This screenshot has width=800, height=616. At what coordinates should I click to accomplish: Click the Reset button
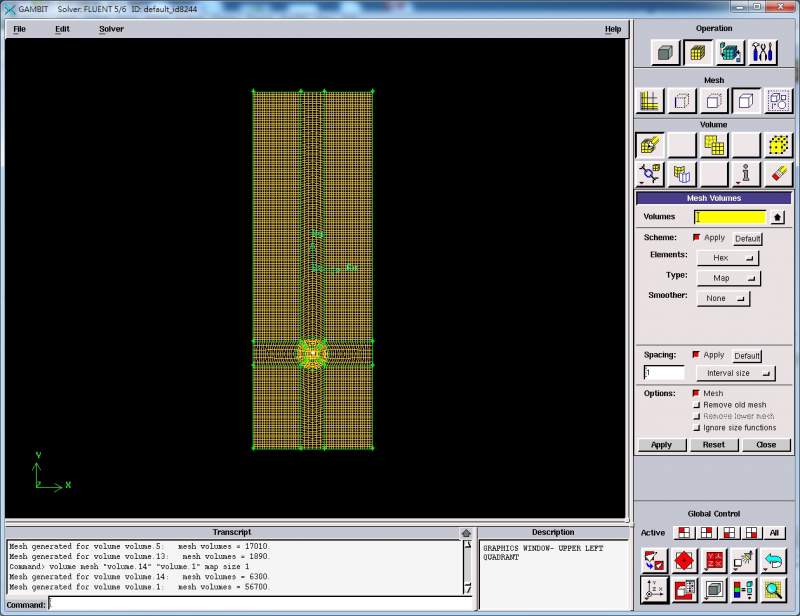pyautogui.click(x=713, y=445)
